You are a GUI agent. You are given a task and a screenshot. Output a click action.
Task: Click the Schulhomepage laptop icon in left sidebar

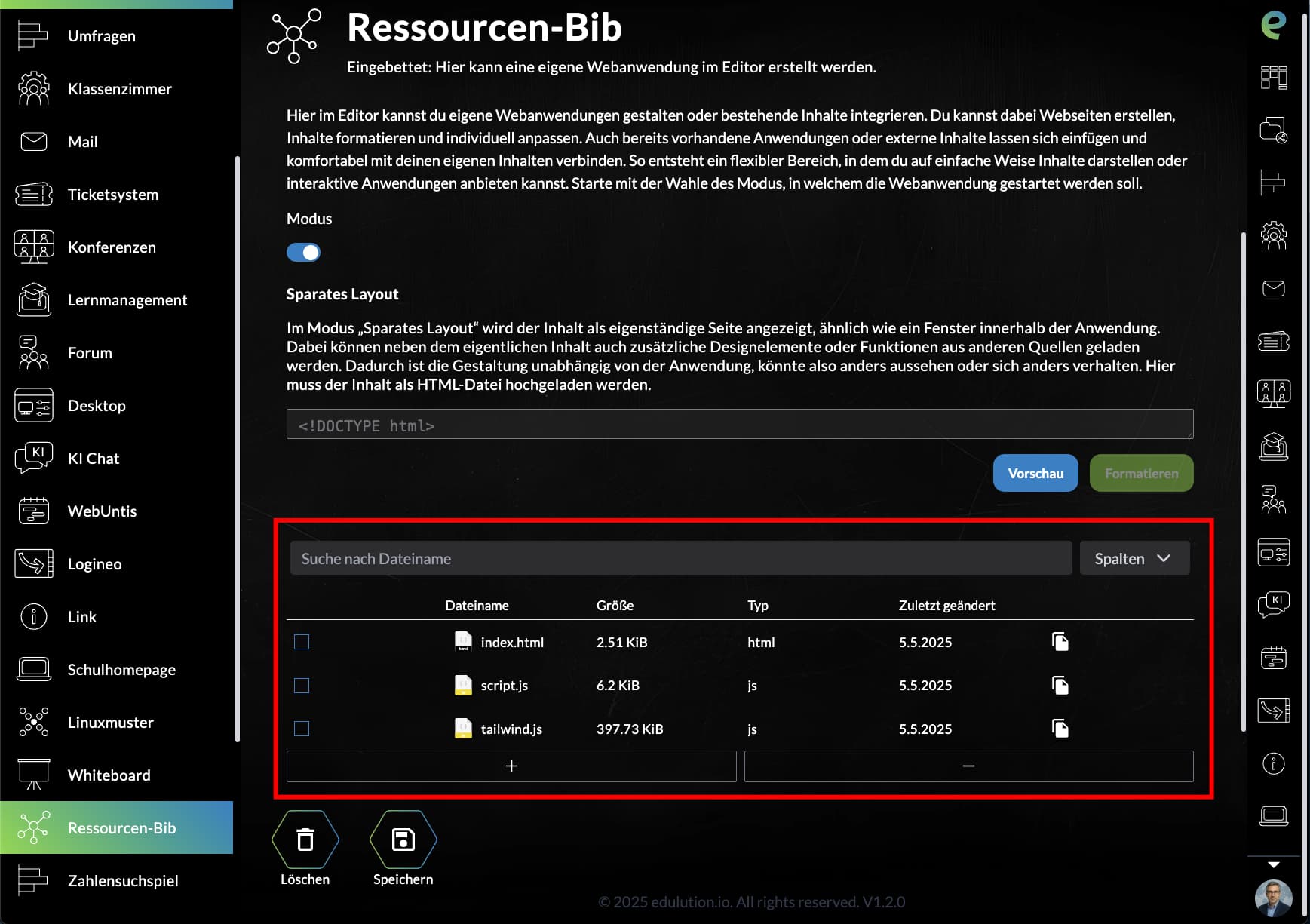[33, 669]
